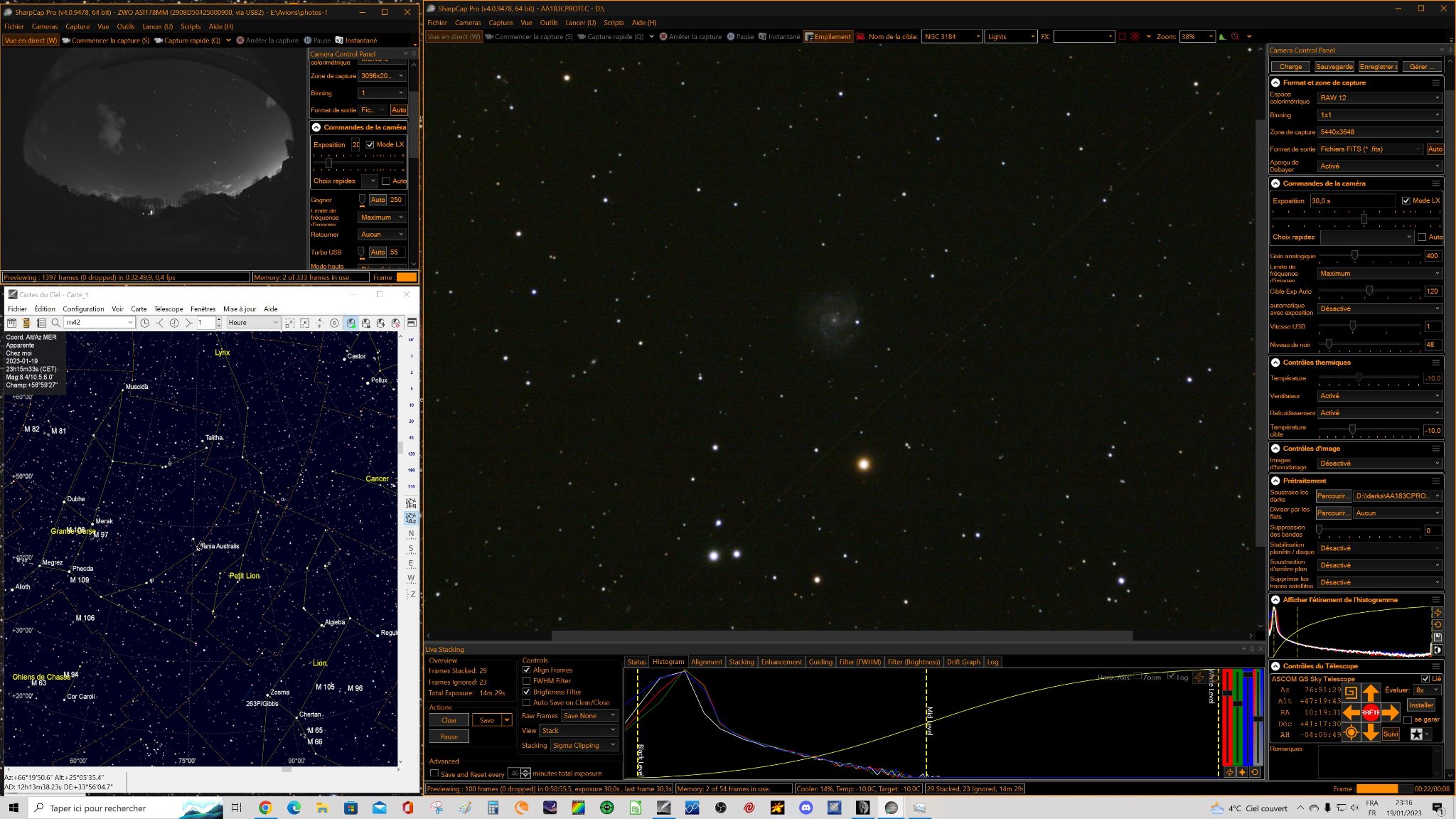Collapse the Contrôles thermiques section
This screenshot has height=819, width=1456.
[1275, 363]
